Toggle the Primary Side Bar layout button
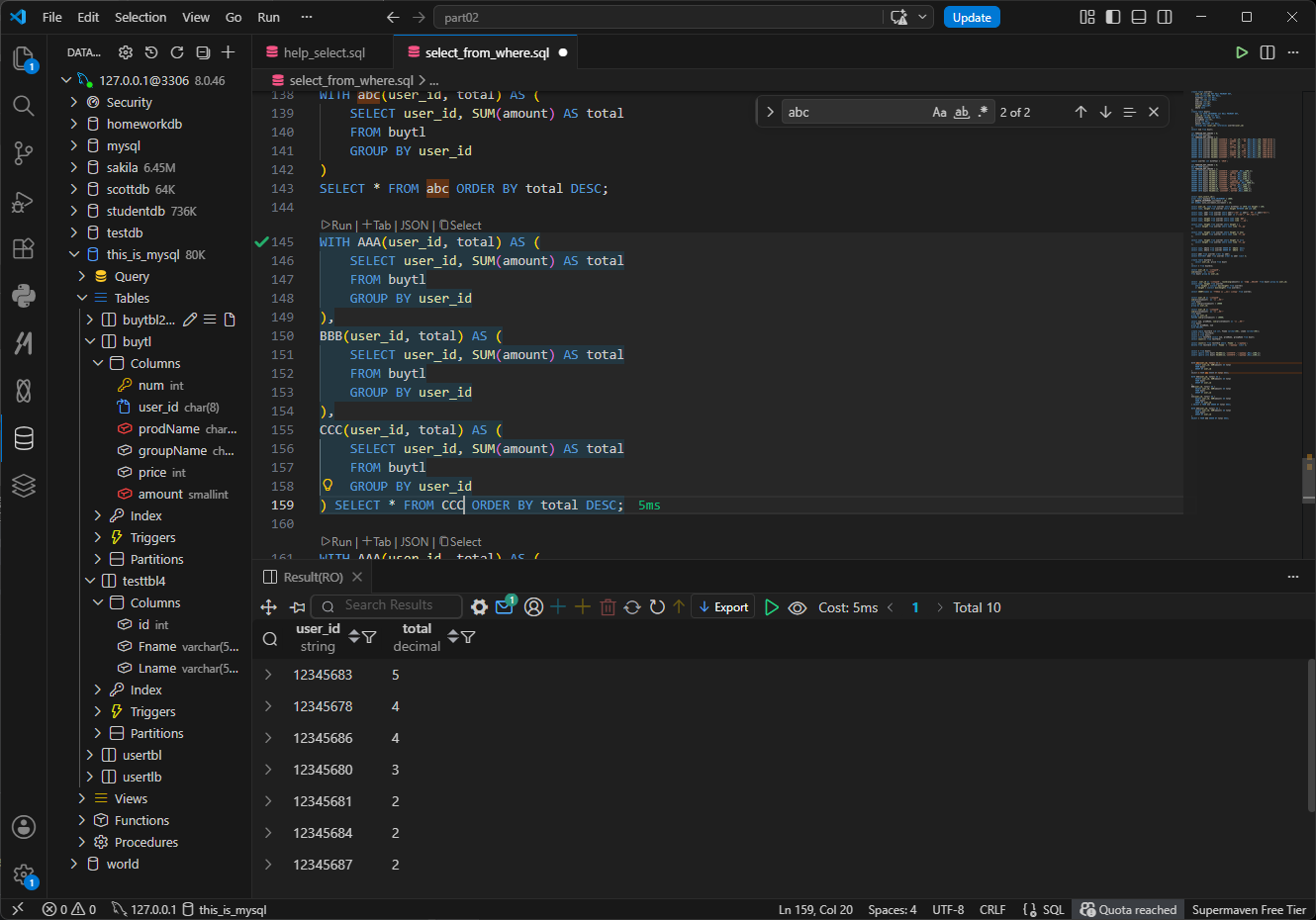The height and width of the screenshot is (920, 1316). point(1113,17)
